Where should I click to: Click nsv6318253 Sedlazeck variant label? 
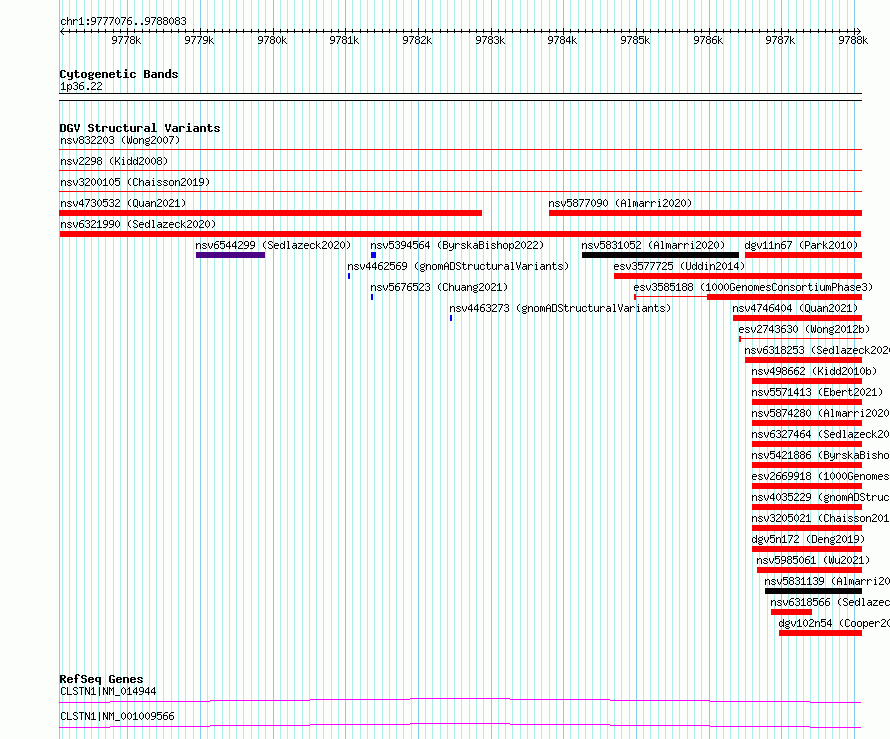(x=817, y=350)
